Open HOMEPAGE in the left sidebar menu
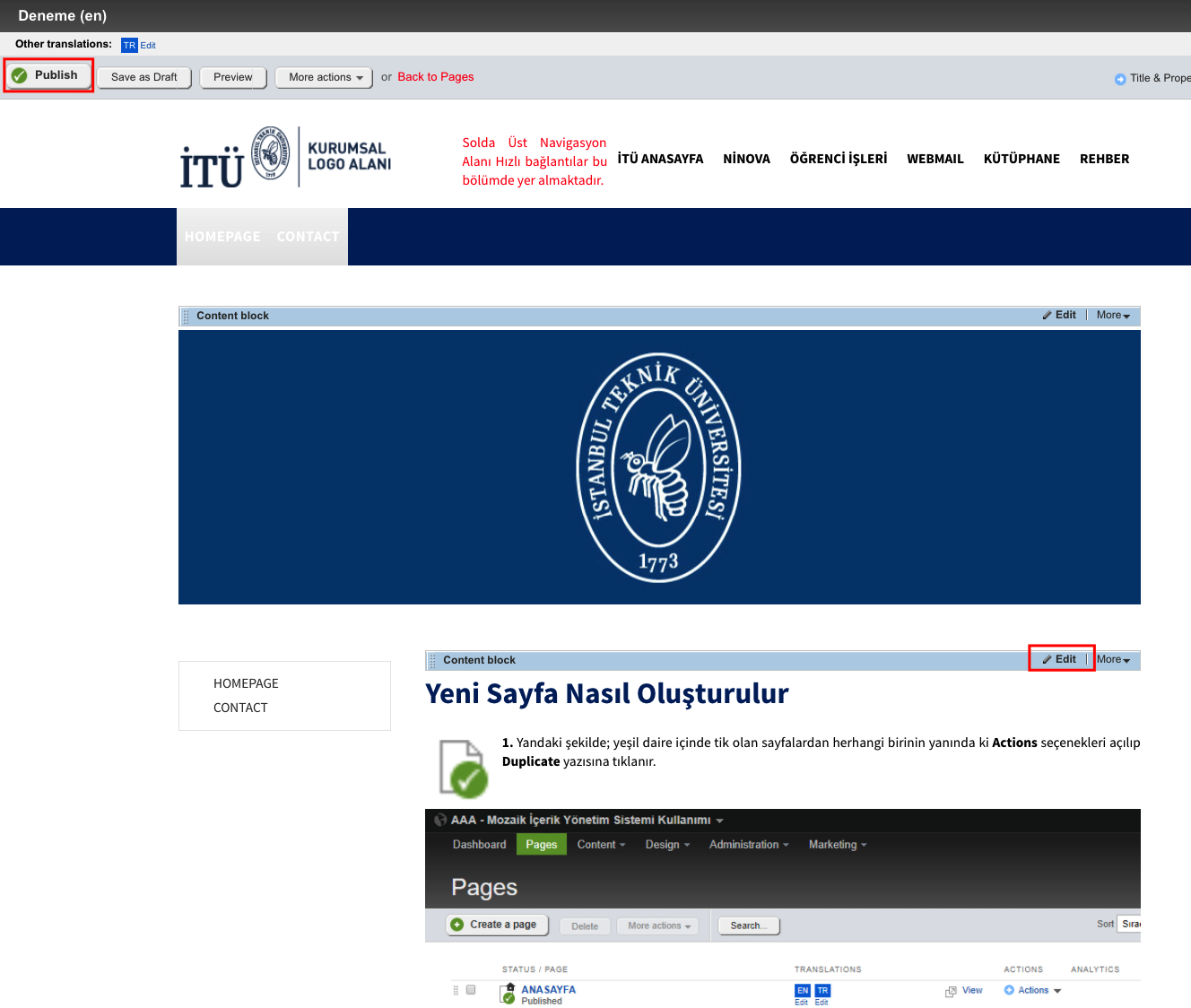Viewport: 1191px width, 1008px height. point(246,683)
